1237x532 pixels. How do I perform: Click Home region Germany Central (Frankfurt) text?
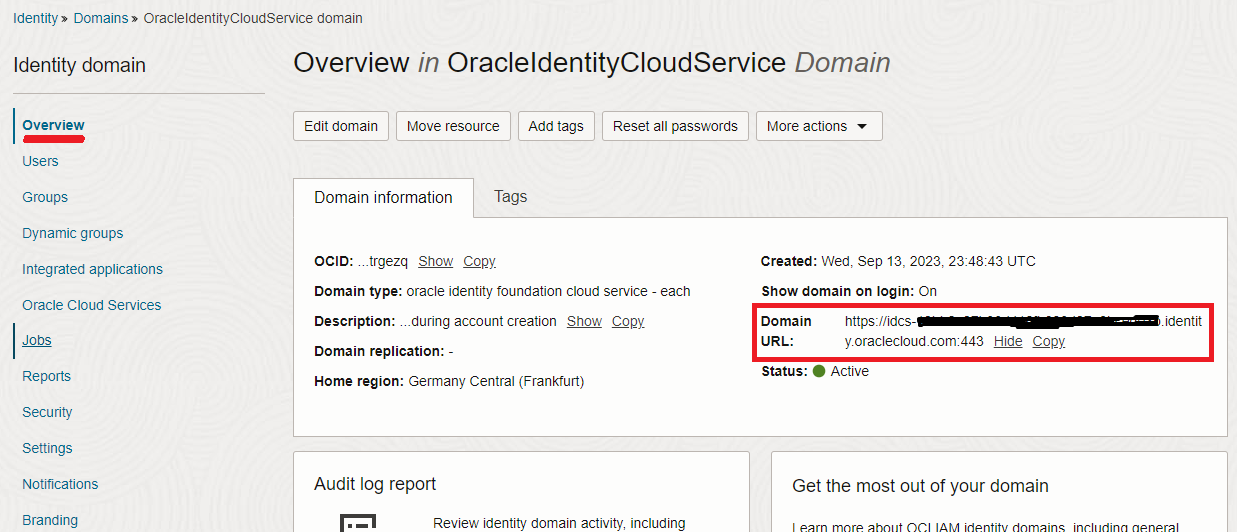click(x=449, y=381)
